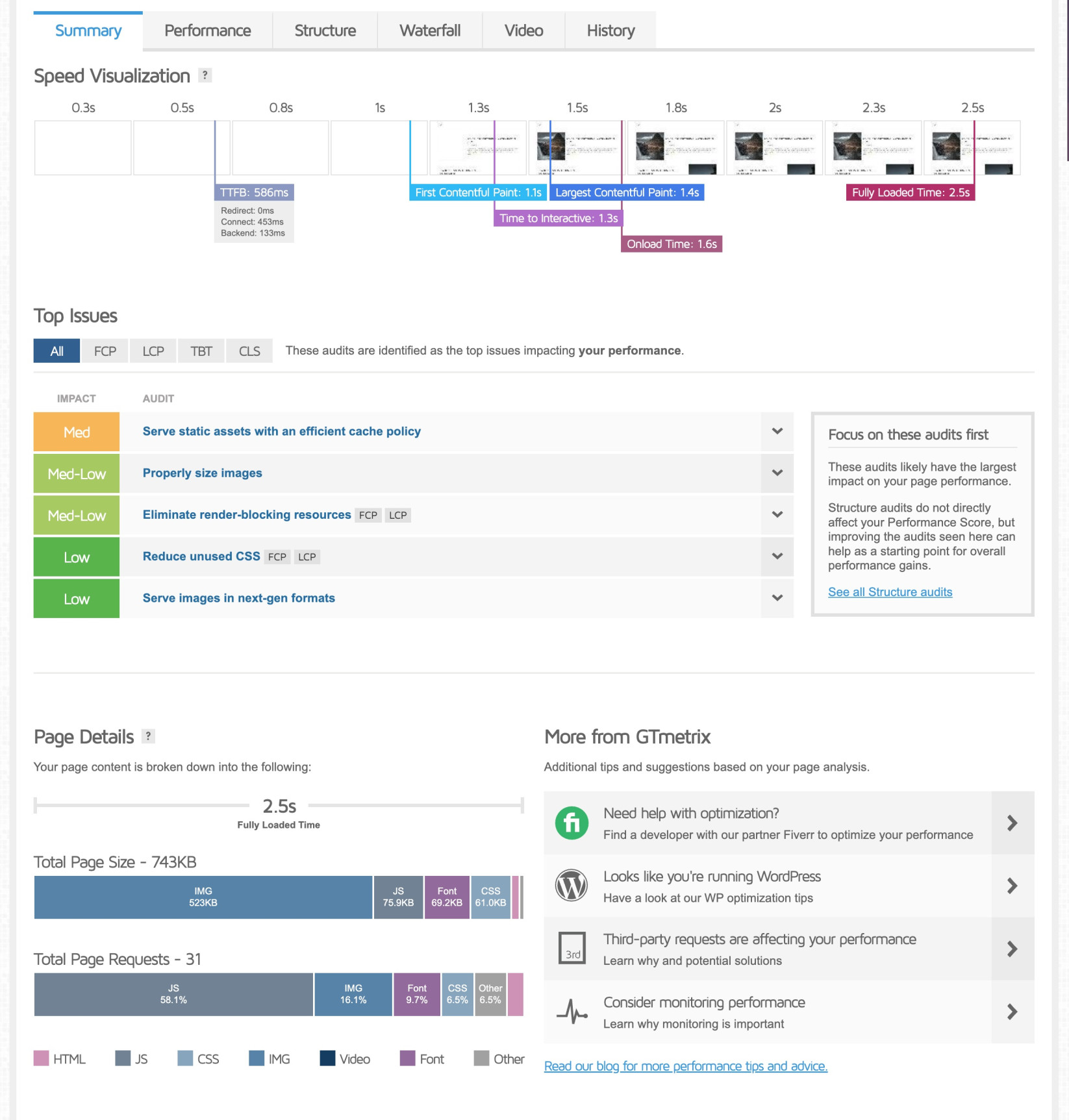
Task: Open the Third-party requests row arrow
Action: click(1012, 949)
